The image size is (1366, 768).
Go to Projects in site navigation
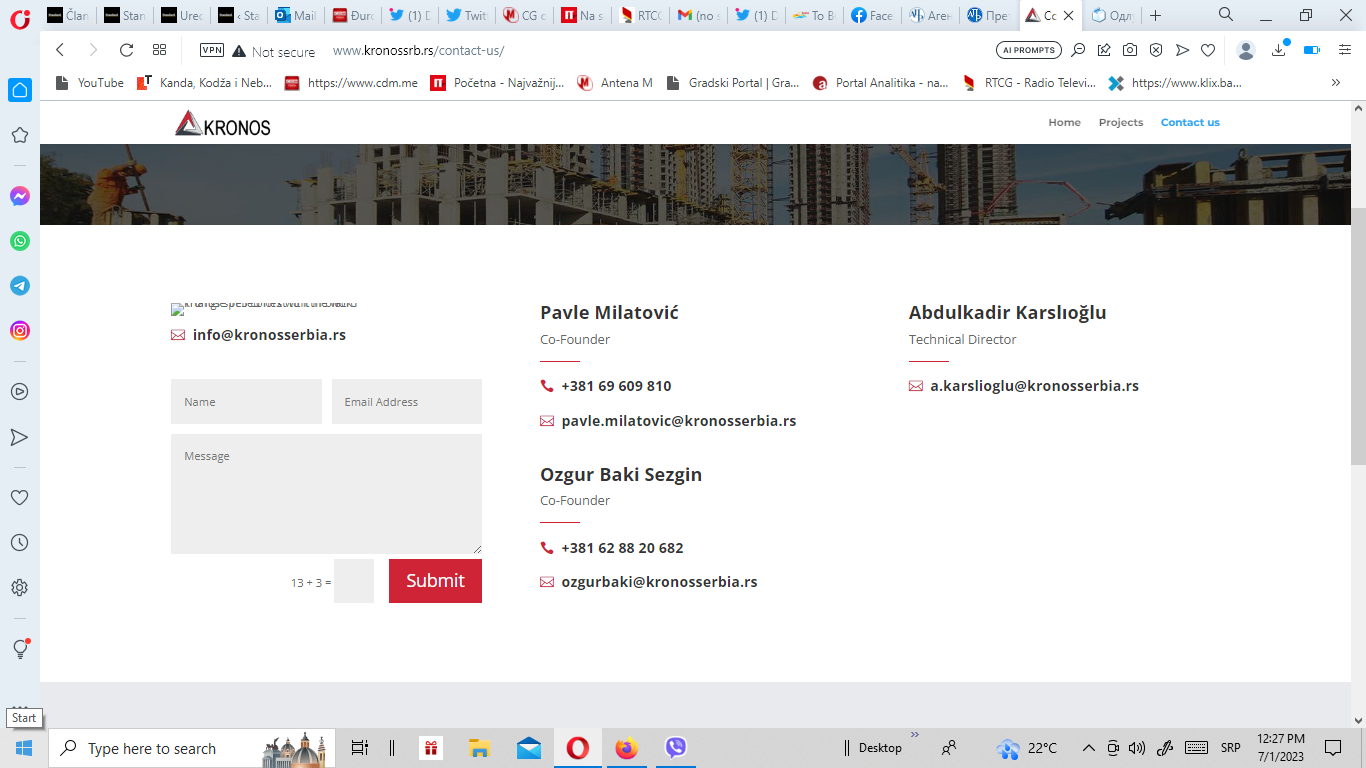(1120, 122)
